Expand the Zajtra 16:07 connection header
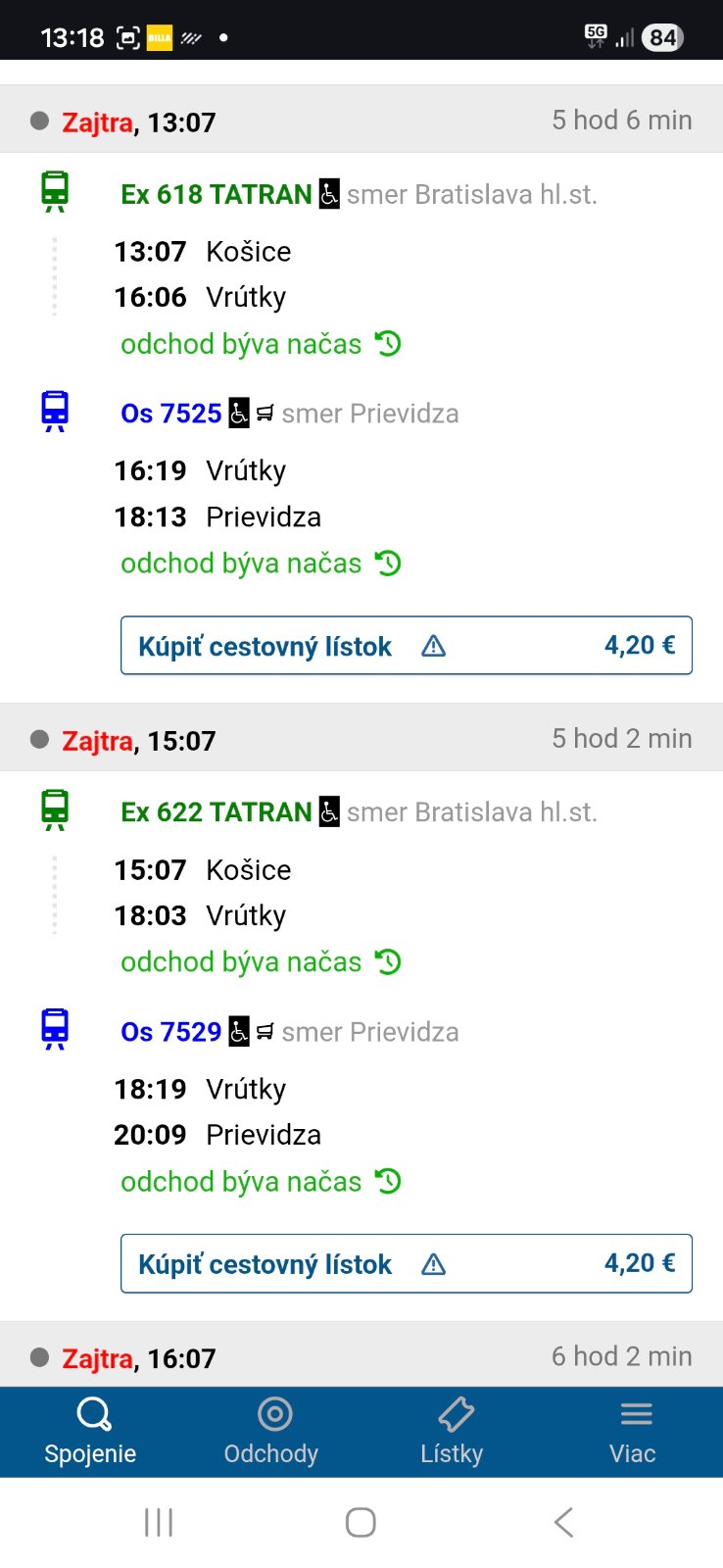 point(361,1357)
